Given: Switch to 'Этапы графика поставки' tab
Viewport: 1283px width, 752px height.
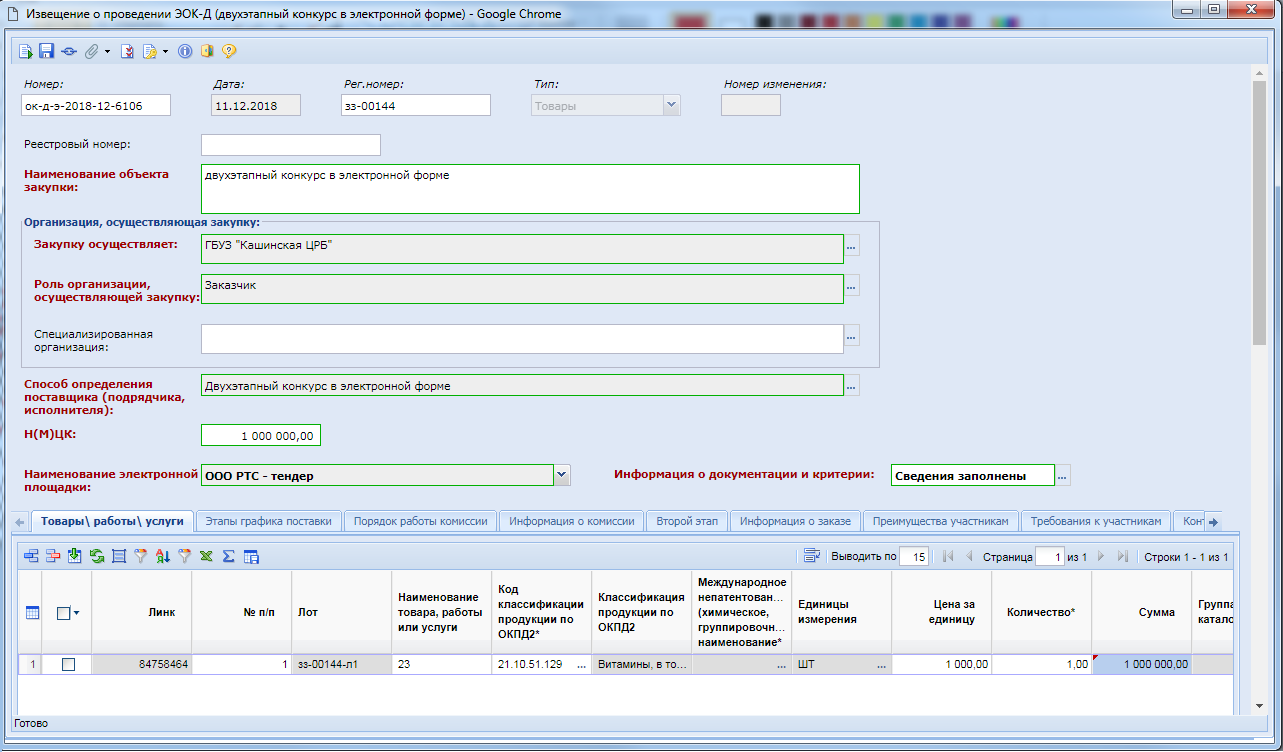Looking at the screenshot, I should pyautogui.click(x=269, y=521).
